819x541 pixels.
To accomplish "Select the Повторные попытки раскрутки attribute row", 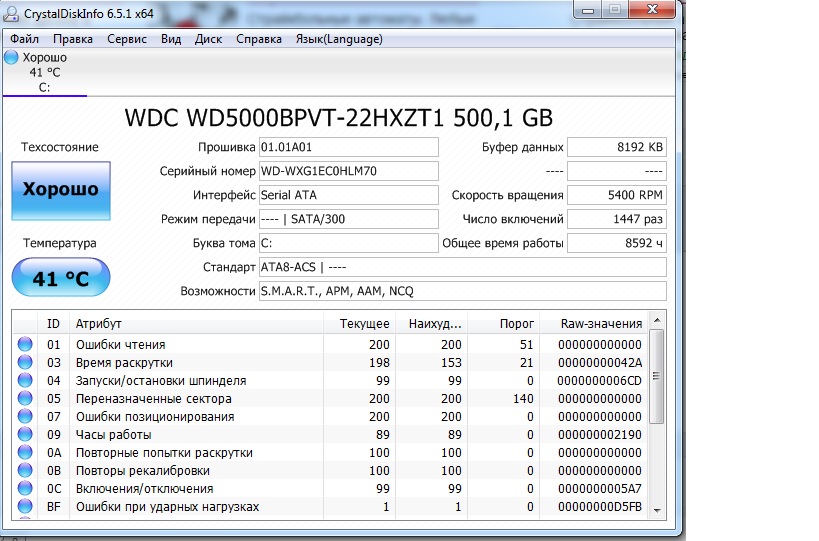I will pos(330,453).
